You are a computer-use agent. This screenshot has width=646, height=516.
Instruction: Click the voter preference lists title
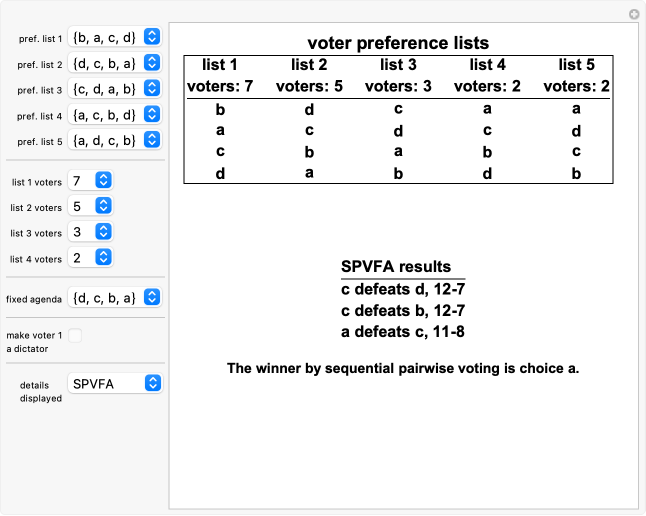tap(397, 43)
